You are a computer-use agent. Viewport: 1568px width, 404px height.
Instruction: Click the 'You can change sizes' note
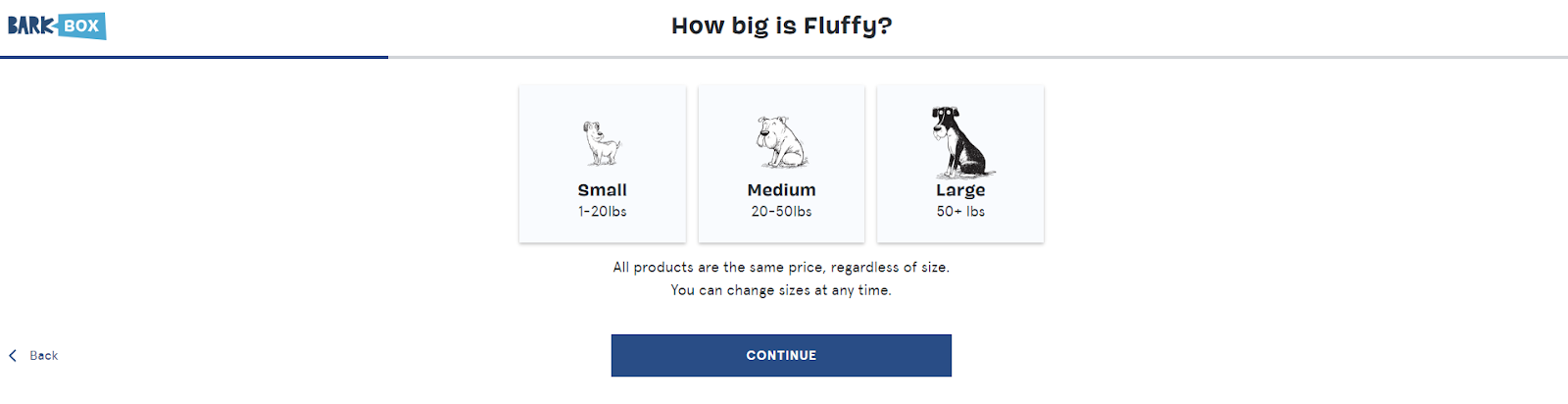(781, 290)
